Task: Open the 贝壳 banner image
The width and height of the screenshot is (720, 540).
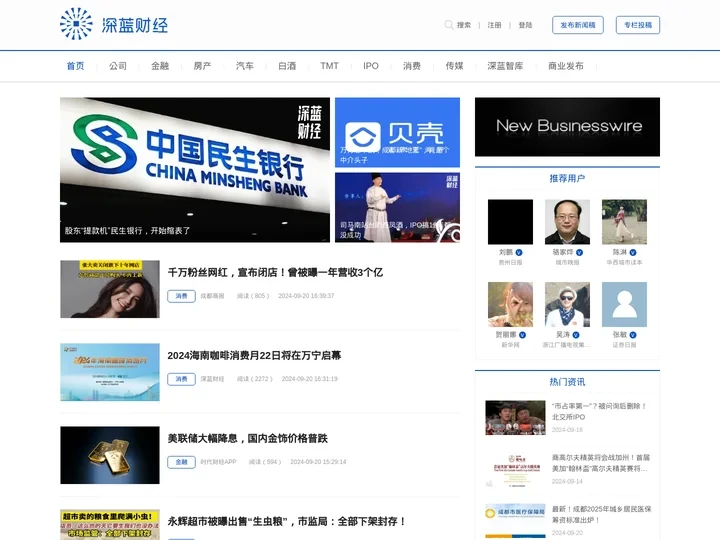Action: tap(397, 132)
